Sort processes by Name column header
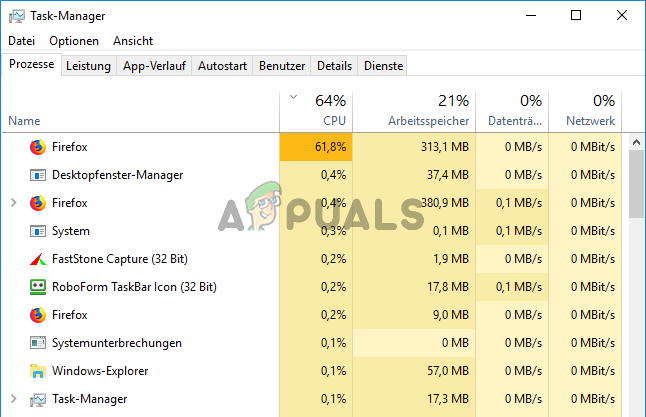Viewport: 646px width, 417px height. (x=24, y=121)
